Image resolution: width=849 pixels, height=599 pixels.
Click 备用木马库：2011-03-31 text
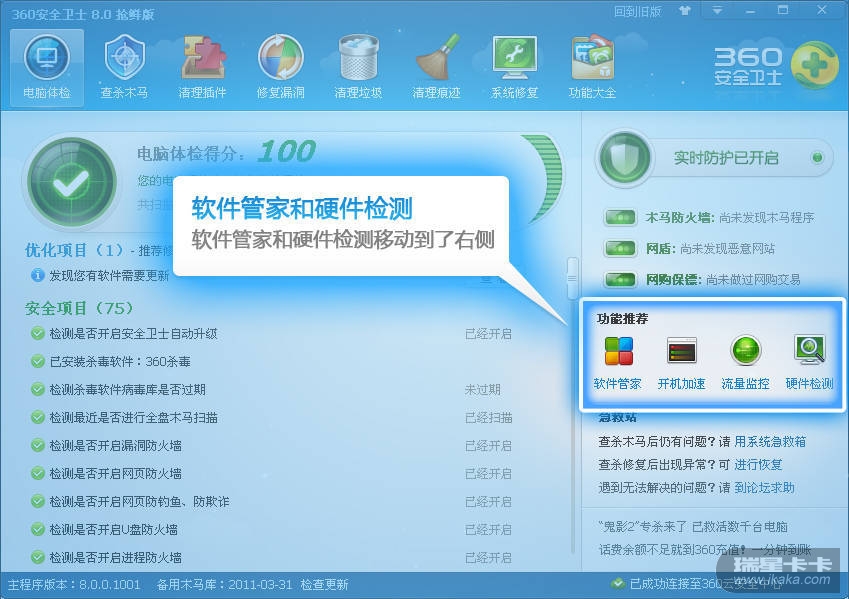(x=224, y=585)
